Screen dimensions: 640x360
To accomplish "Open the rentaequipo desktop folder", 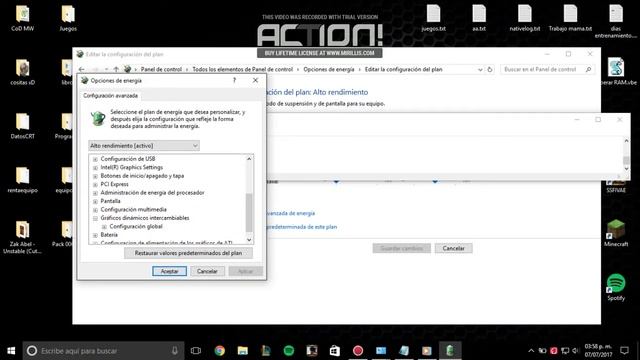I will click(22, 180).
